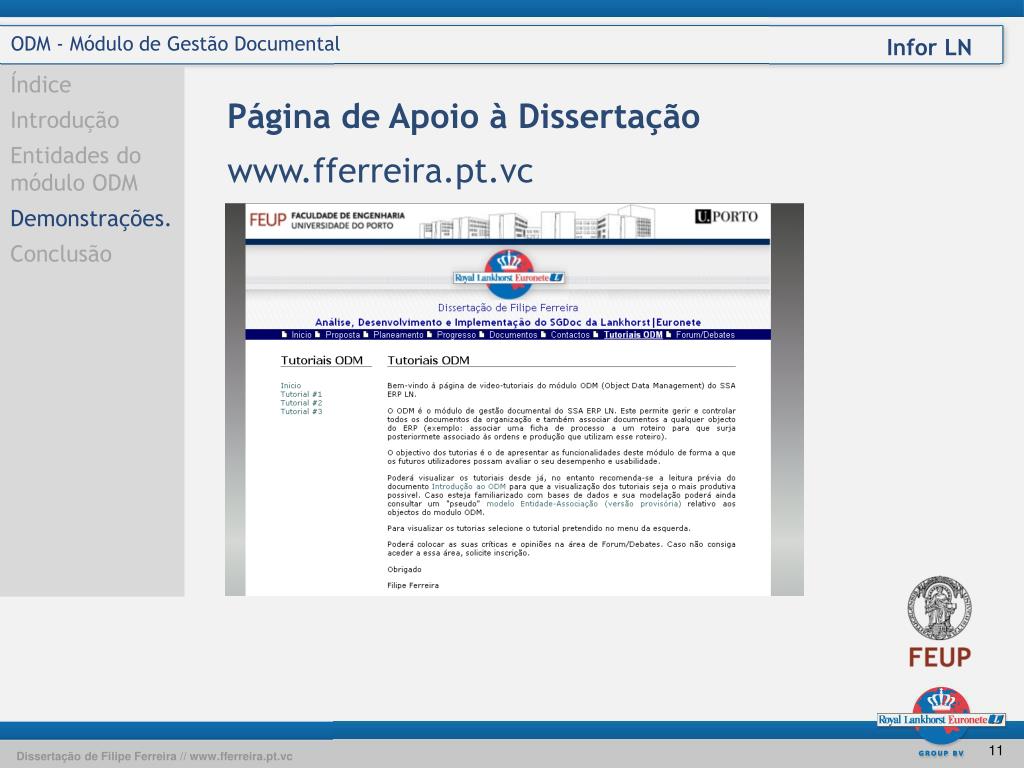Click the FEUP seal emblem at right
The width and height of the screenshot is (1024, 768).
[939, 607]
